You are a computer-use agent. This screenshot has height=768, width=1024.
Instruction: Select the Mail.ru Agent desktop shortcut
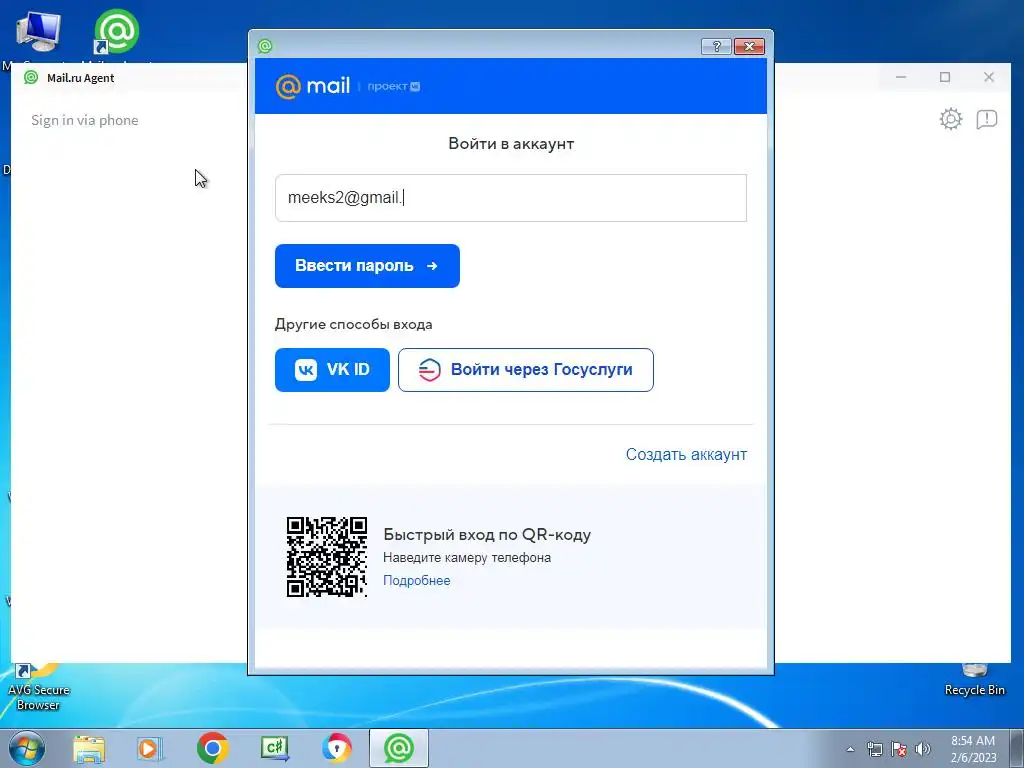click(116, 31)
